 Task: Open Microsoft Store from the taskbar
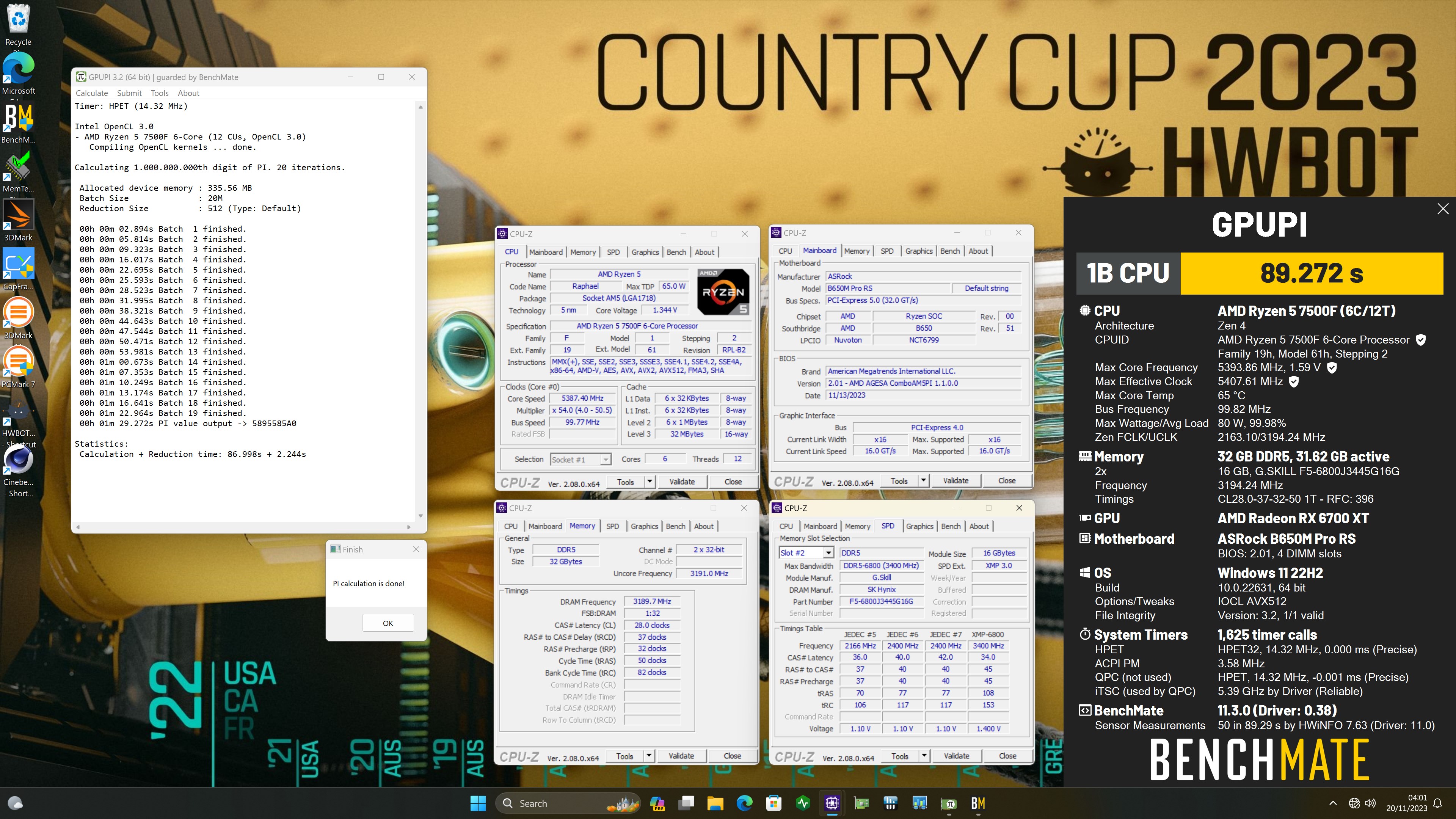pos(774,803)
